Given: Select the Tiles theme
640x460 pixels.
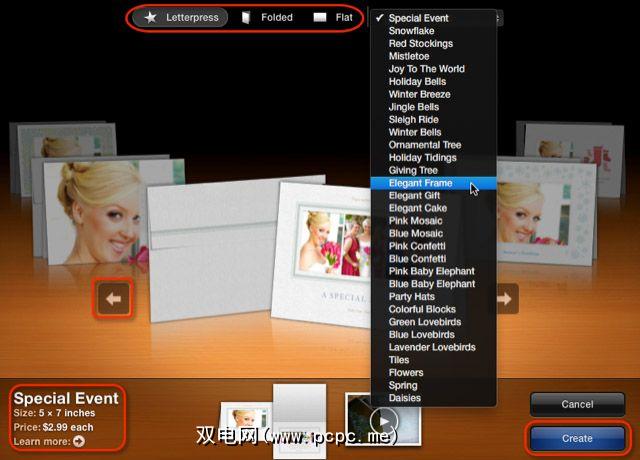Looking at the screenshot, I should pyautogui.click(x=433, y=360).
